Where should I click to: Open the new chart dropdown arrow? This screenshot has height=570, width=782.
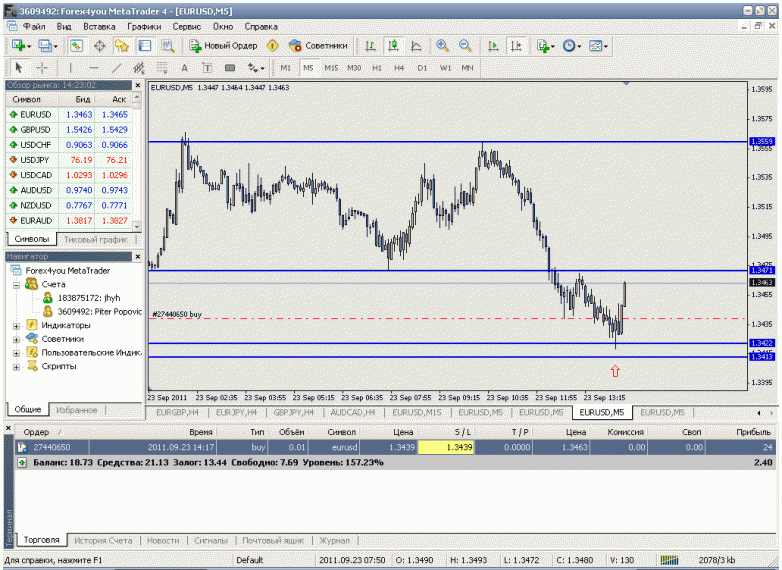29,46
